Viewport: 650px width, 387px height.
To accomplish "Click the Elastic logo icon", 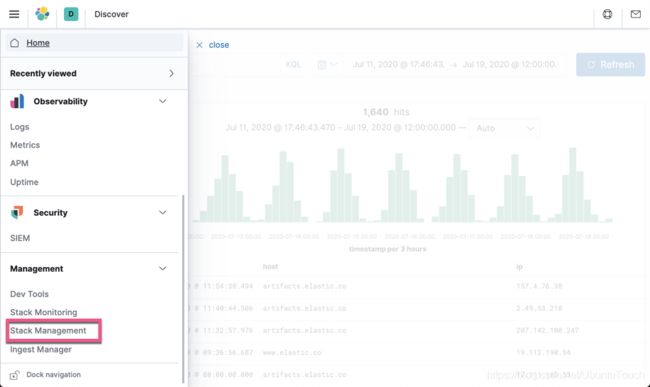I will click(x=42, y=14).
